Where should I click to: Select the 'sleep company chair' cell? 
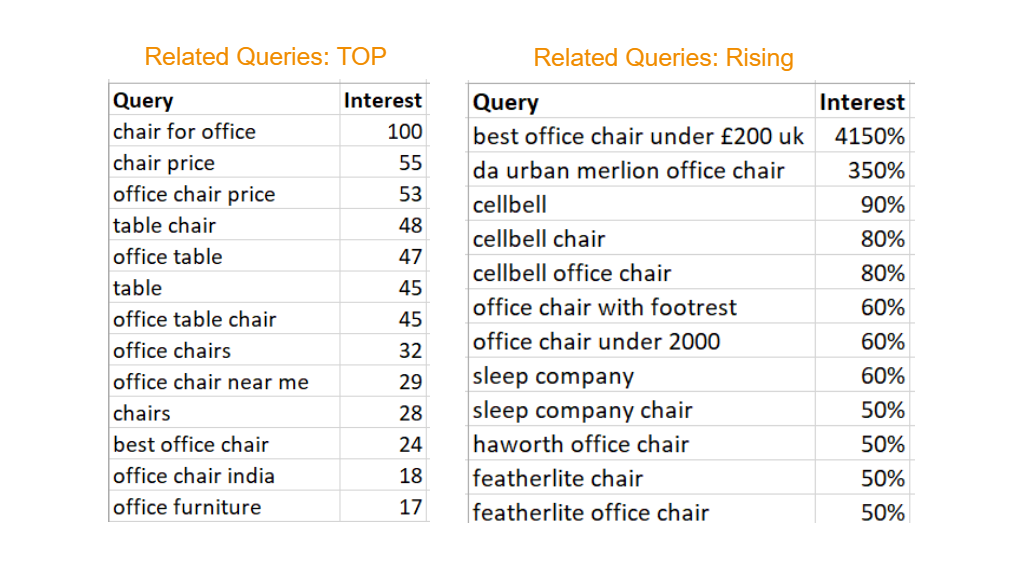click(583, 411)
